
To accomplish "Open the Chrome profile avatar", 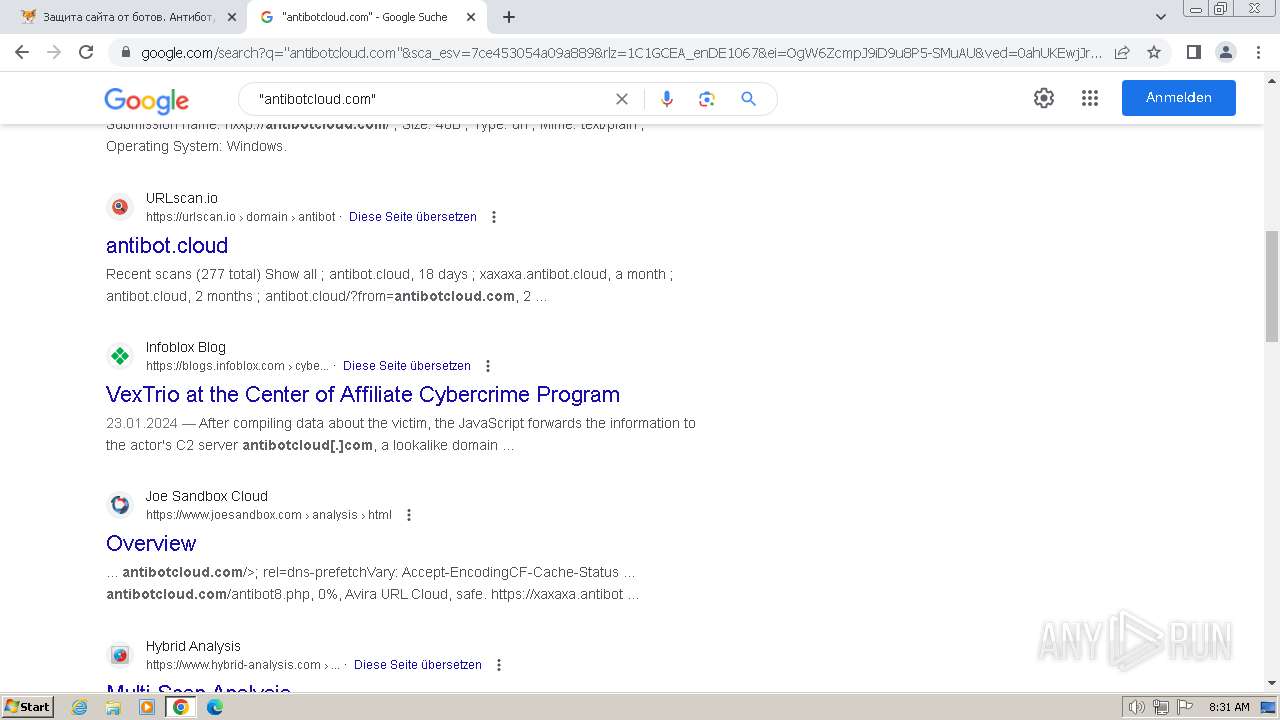I will (1225, 52).
